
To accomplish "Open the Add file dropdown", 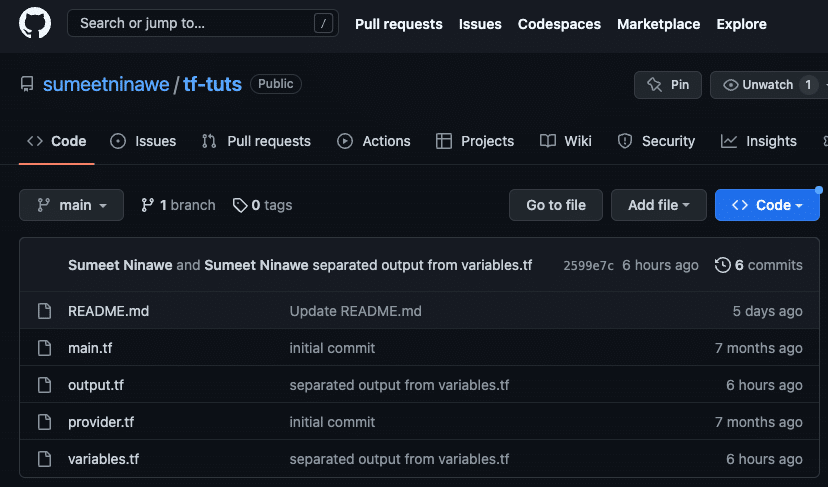I will coord(658,205).
